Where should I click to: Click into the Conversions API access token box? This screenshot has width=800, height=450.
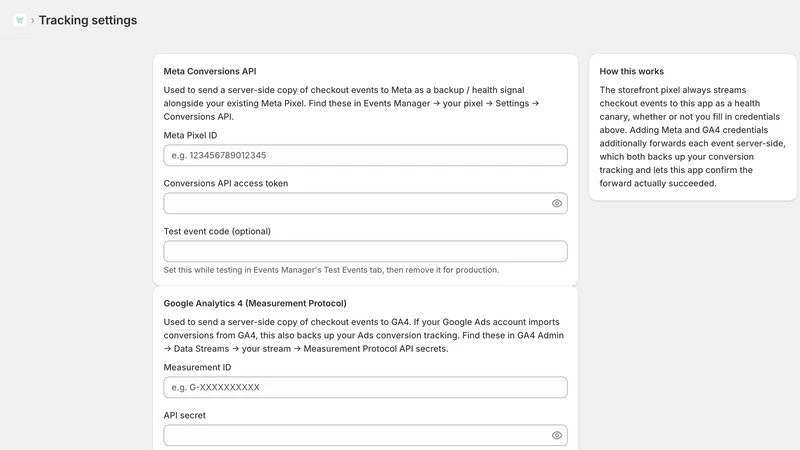(x=356, y=203)
